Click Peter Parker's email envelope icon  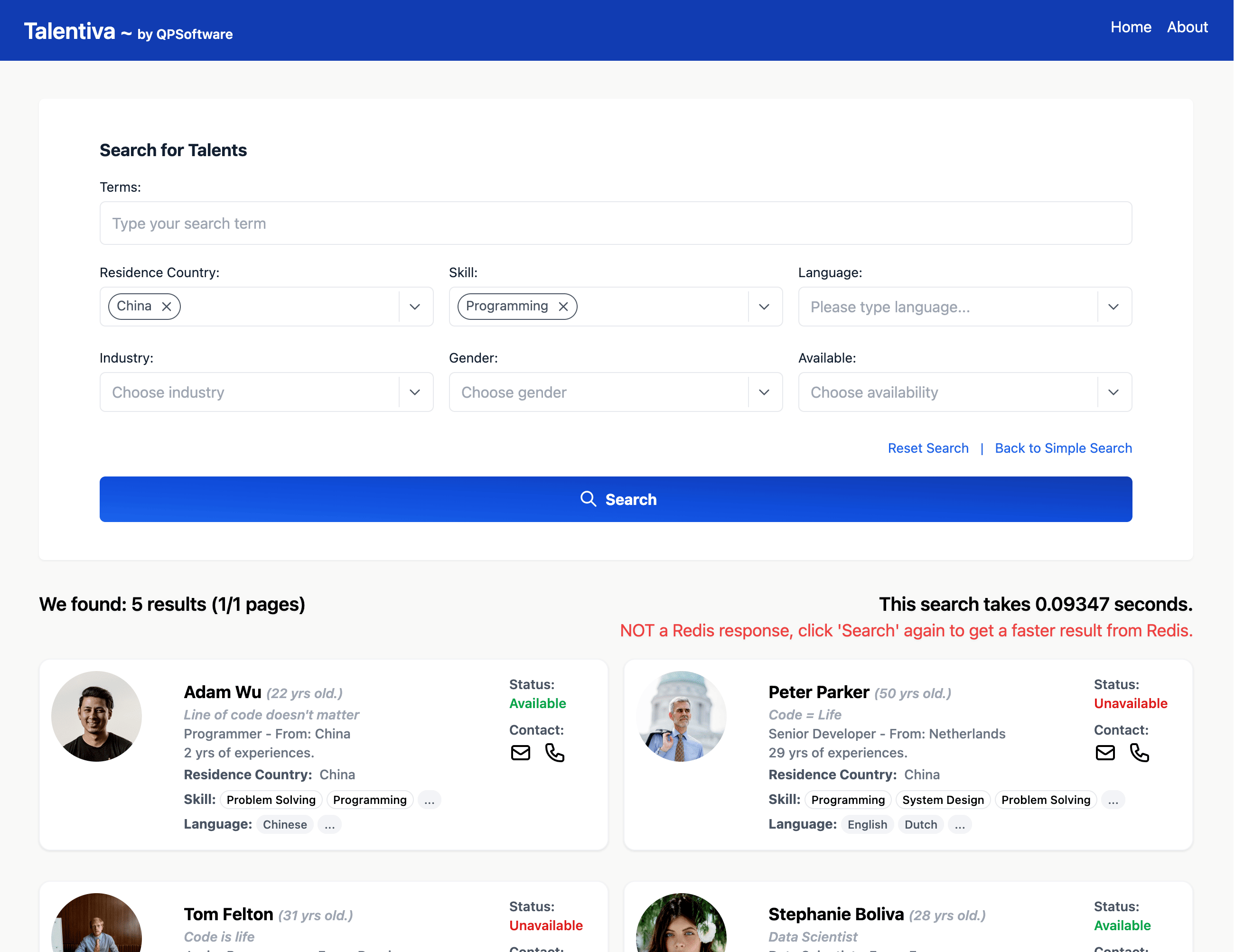tap(1105, 753)
